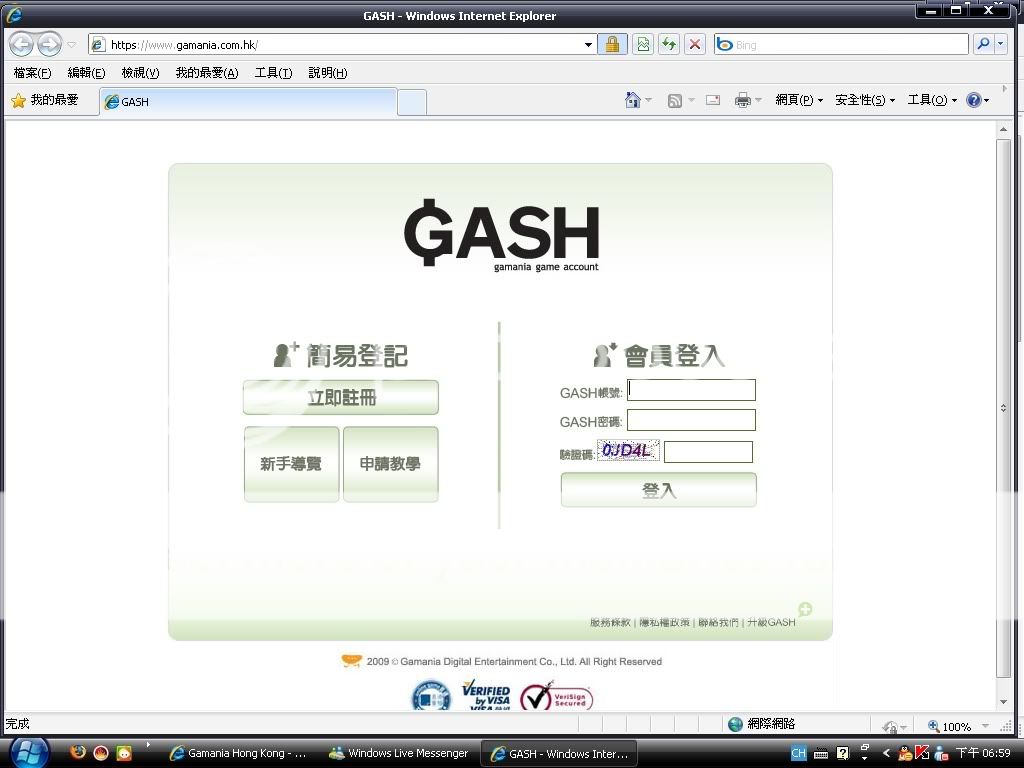This screenshot has width=1024, height=768.
Task: Click the Read Mail envelope icon
Action: coord(713,100)
